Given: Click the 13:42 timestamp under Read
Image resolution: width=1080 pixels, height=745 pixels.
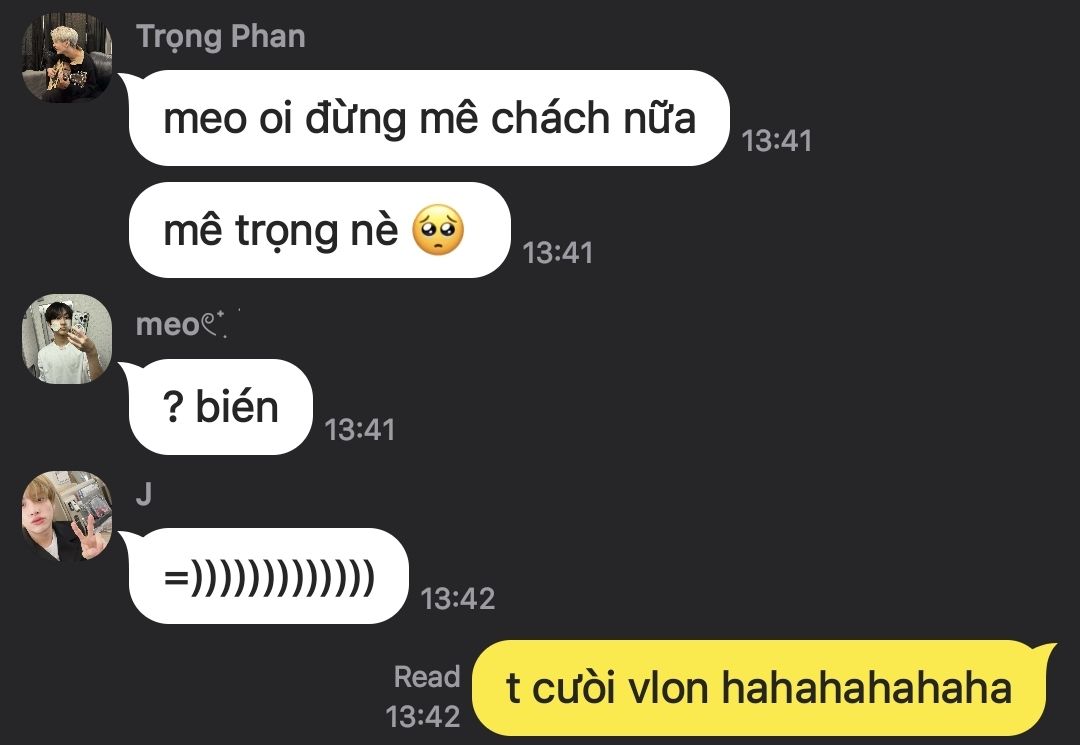Looking at the screenshot, I should 422,717.
